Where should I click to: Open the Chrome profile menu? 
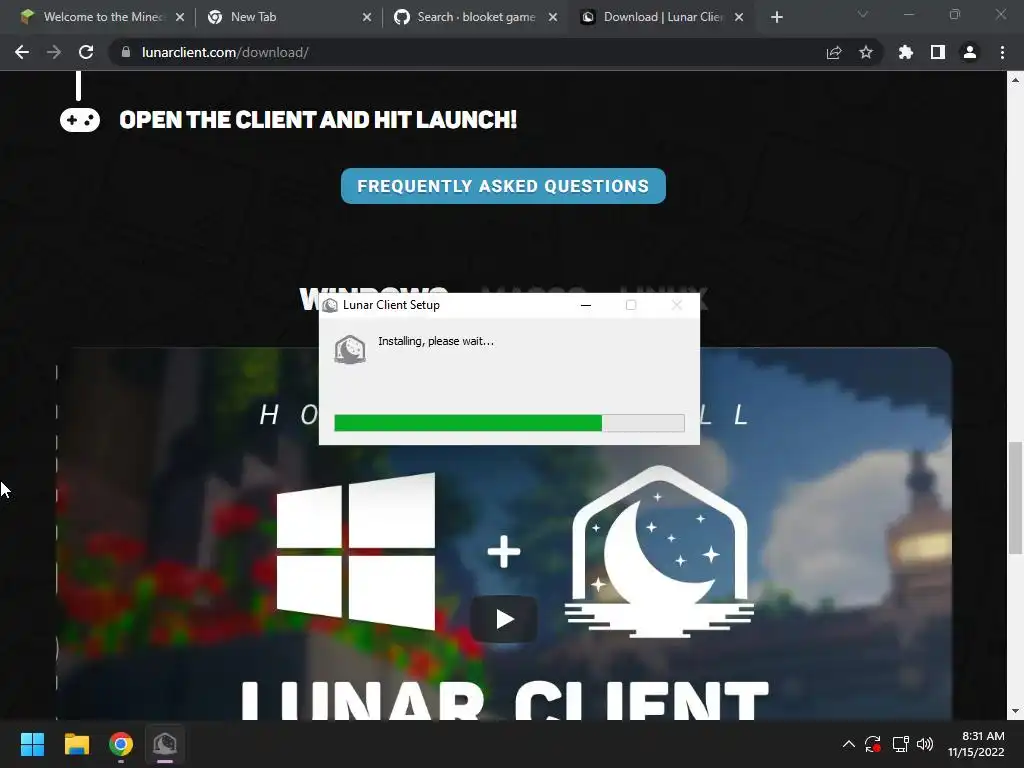click(970, 52)
